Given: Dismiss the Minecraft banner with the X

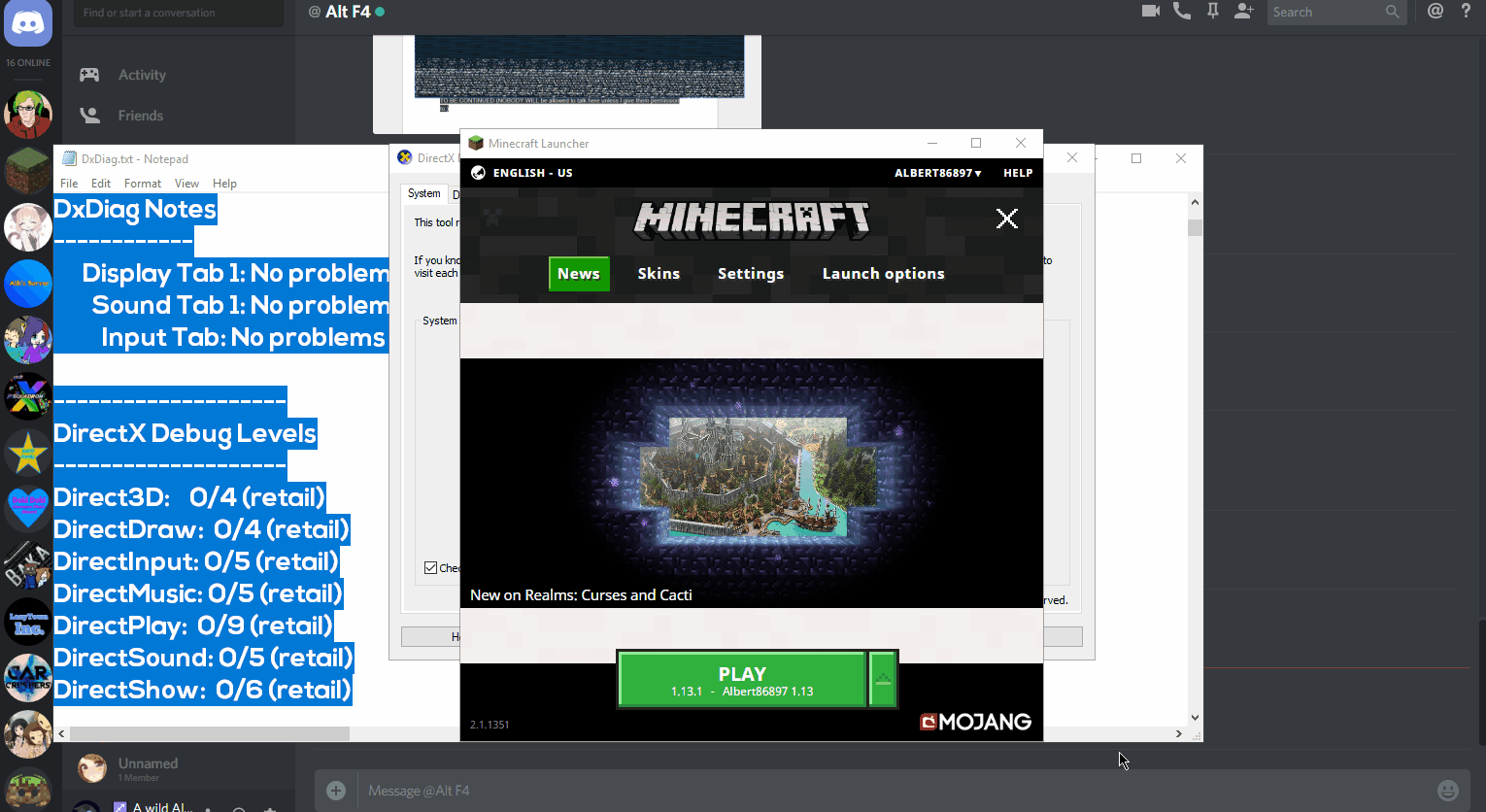Looking at the screenshot, I should [1007, 219].
